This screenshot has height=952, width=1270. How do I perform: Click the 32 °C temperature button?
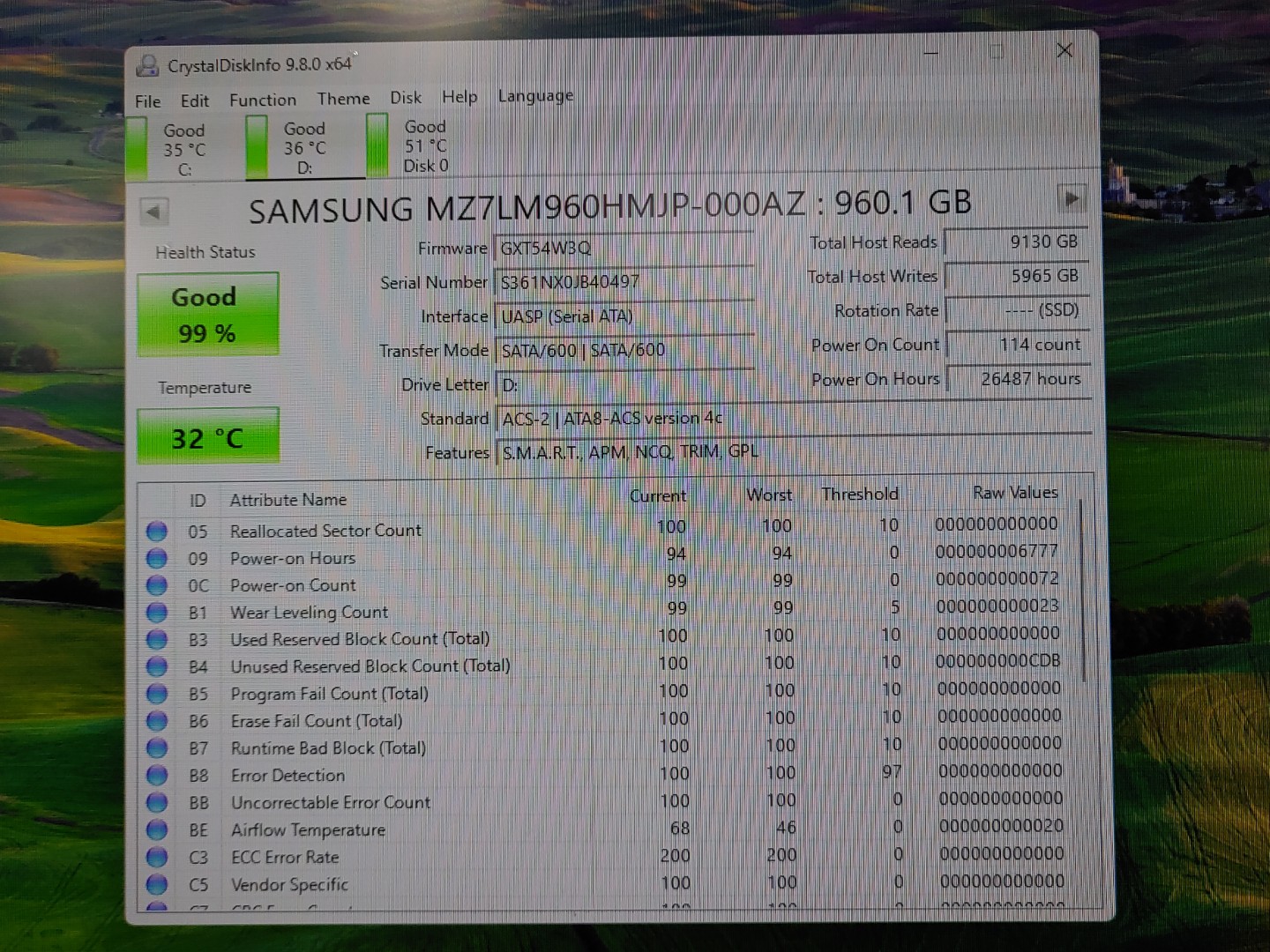pos(207,436)
